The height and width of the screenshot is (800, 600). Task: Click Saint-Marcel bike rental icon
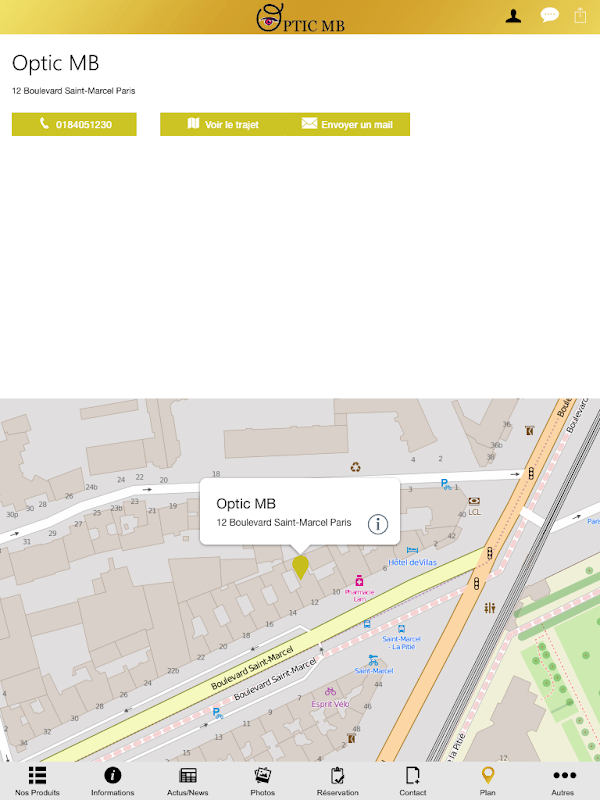pyautogui.click(x=373, y=661)
